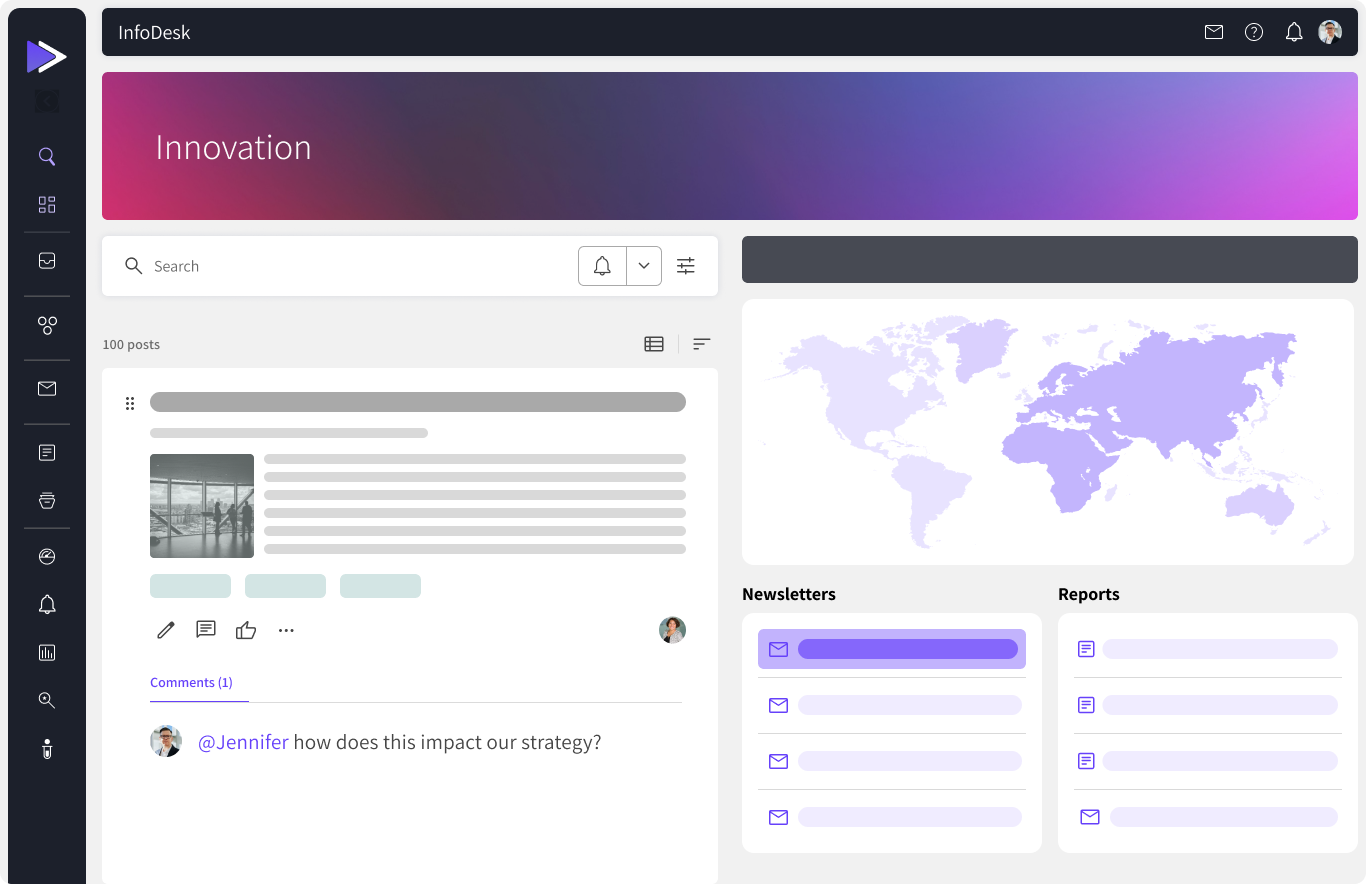
Task: Click the bar chart icon in sidebar
Action: pyautogui.click(x=47, y=653)
